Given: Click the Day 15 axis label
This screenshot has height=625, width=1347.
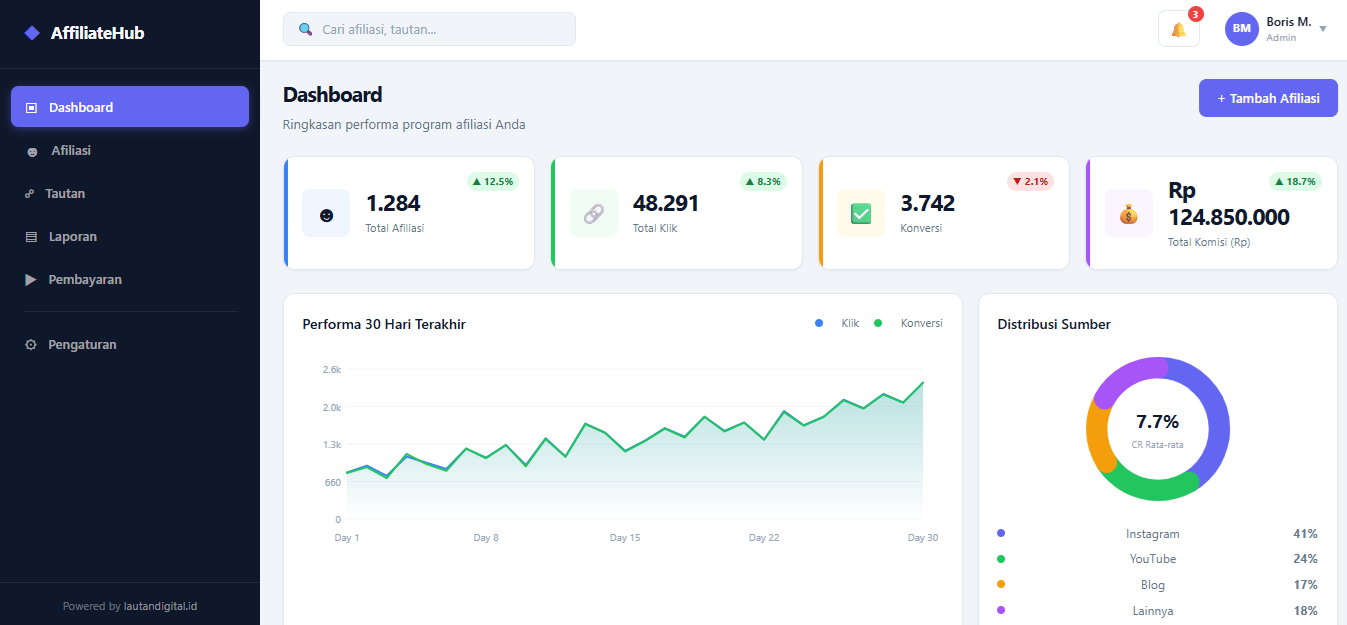Looking at the screenshot, I should click(625, 538).
